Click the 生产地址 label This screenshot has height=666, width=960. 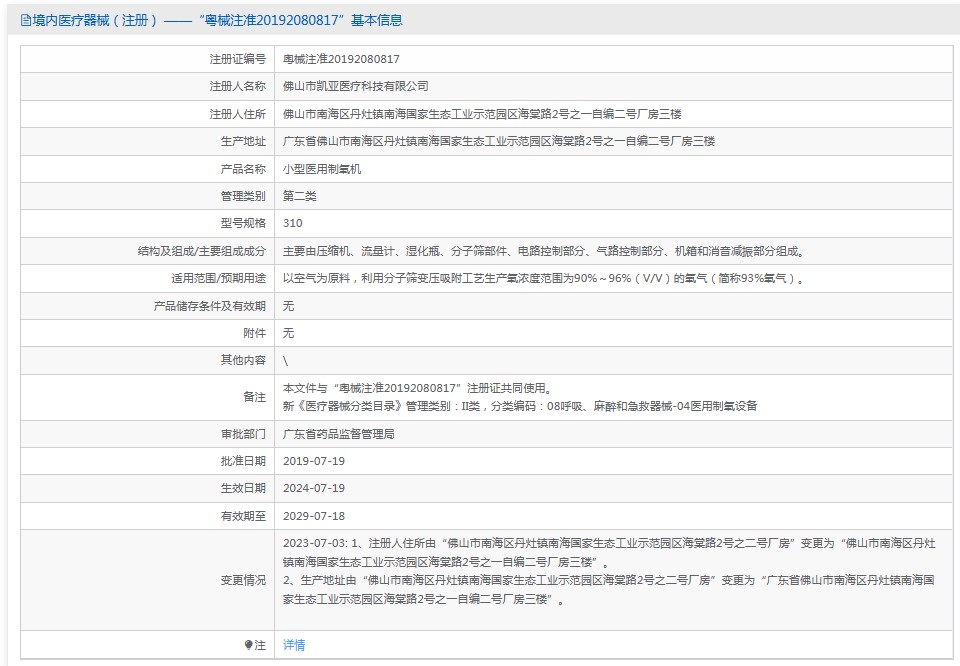(243, 141)
